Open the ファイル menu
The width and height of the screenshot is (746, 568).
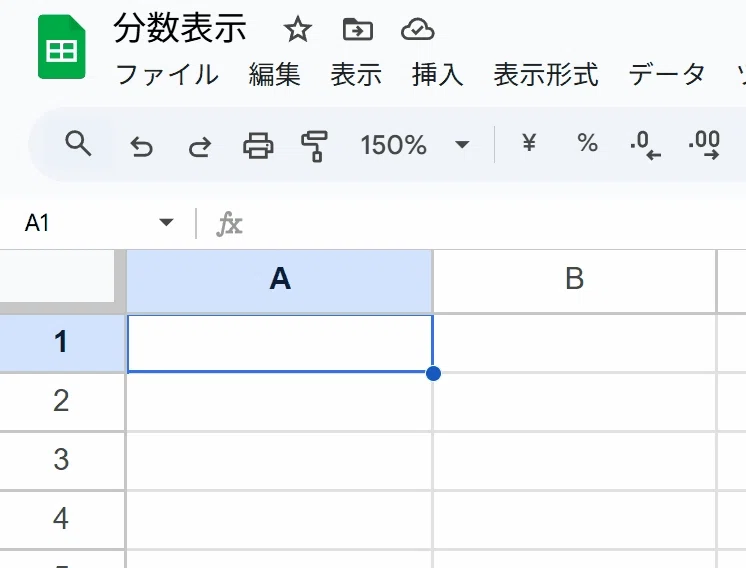(167, 75)
